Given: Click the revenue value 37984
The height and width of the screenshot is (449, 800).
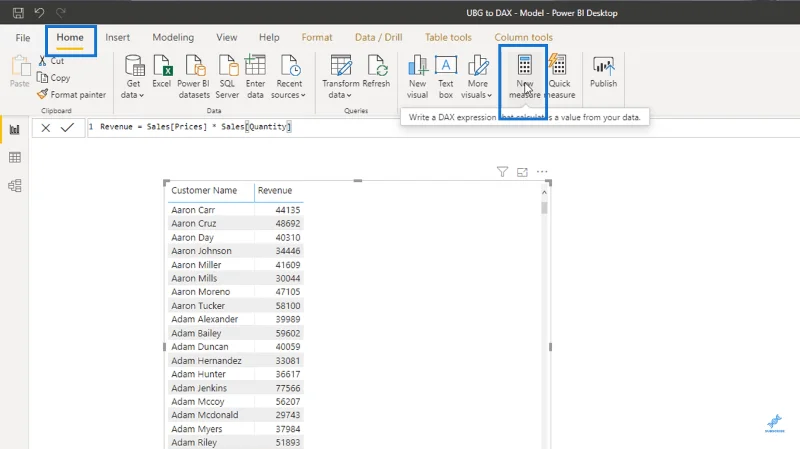Looking at the screenshot, I should coord(288,429).
